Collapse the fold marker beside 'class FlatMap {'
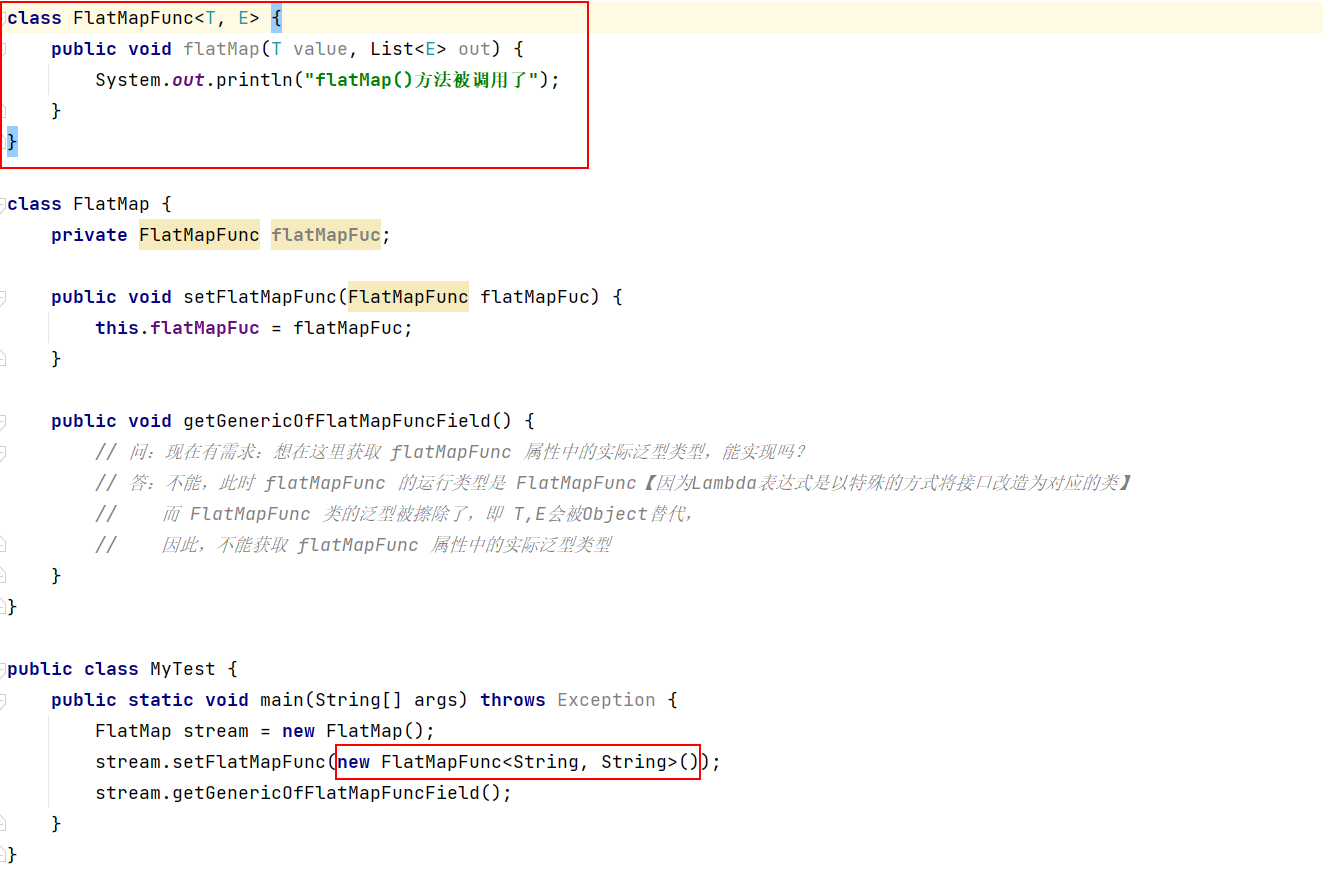This screenshot has width=1323, height=873. click(4, 204)
